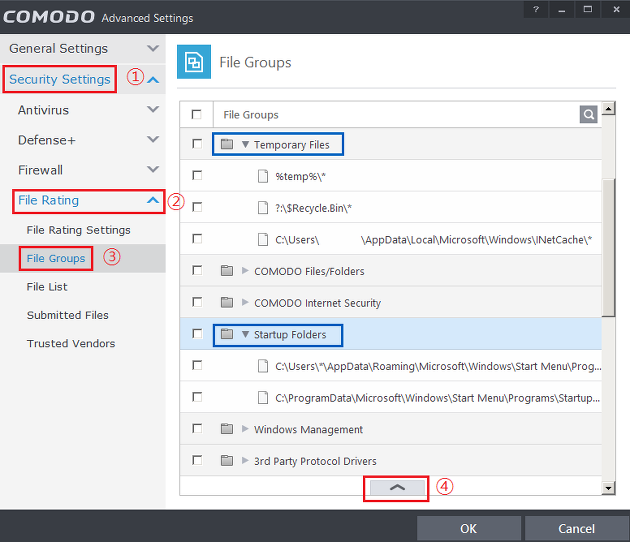
Task: Expand COMODO Internet Security group triangle
Action: (x=245, y=303)
